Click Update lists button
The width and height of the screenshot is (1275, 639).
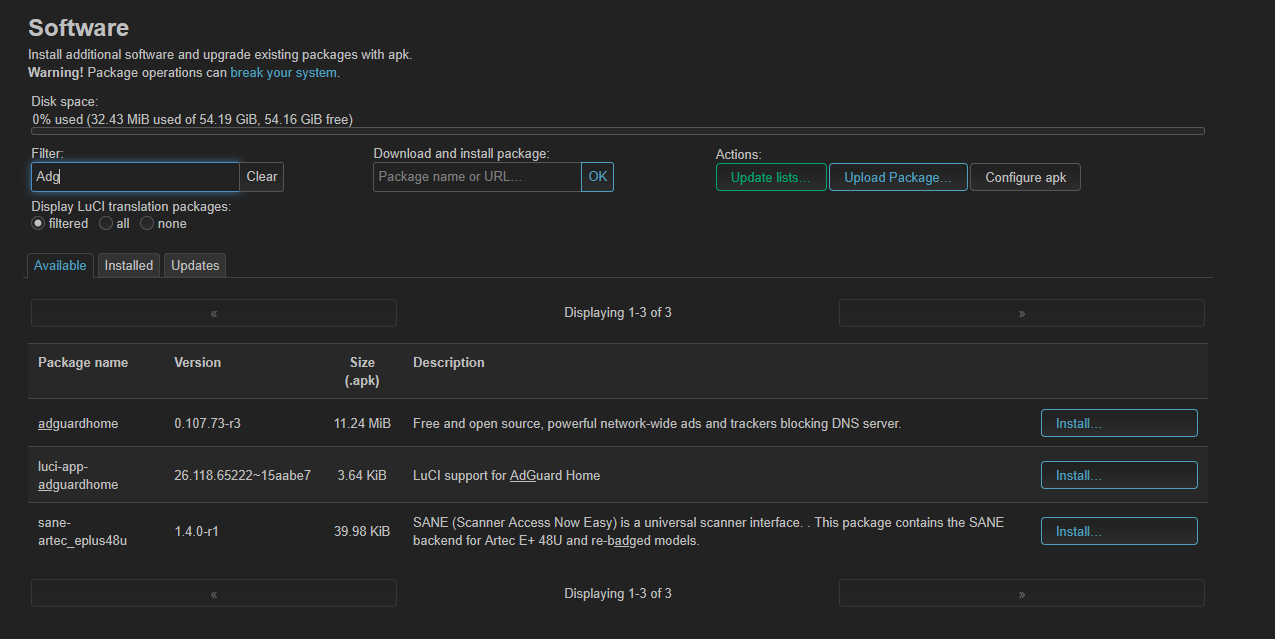click(x=771, y=178)
